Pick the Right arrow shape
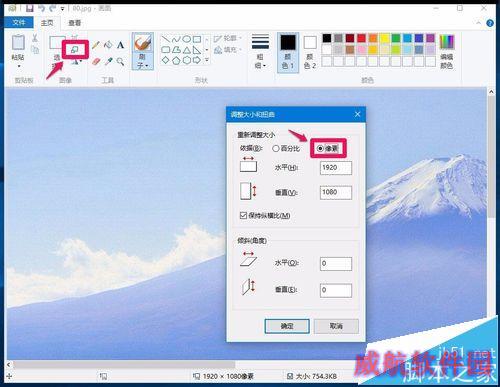This screenshot has width=500, height=387. pos(197,60)
